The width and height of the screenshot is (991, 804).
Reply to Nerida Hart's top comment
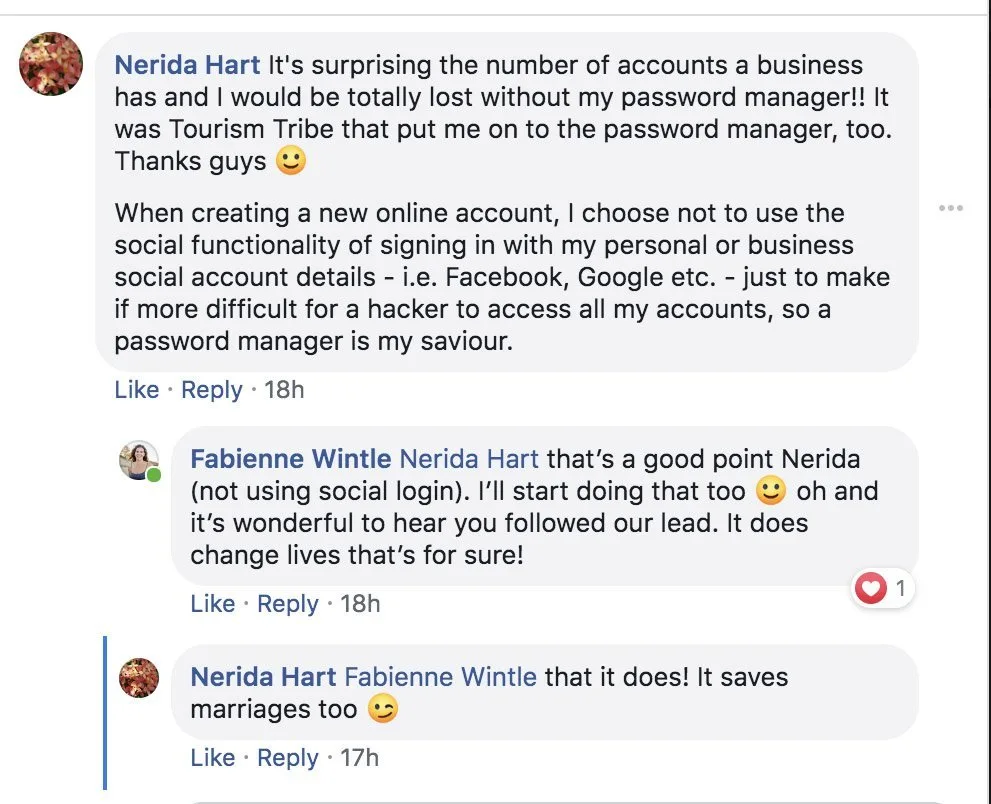click(x=211, y=389)
